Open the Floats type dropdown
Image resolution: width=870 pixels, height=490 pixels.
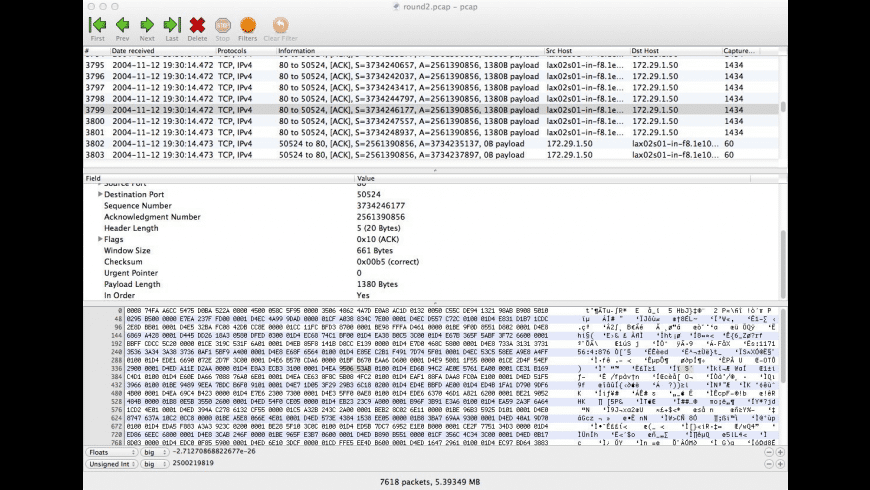112,452
